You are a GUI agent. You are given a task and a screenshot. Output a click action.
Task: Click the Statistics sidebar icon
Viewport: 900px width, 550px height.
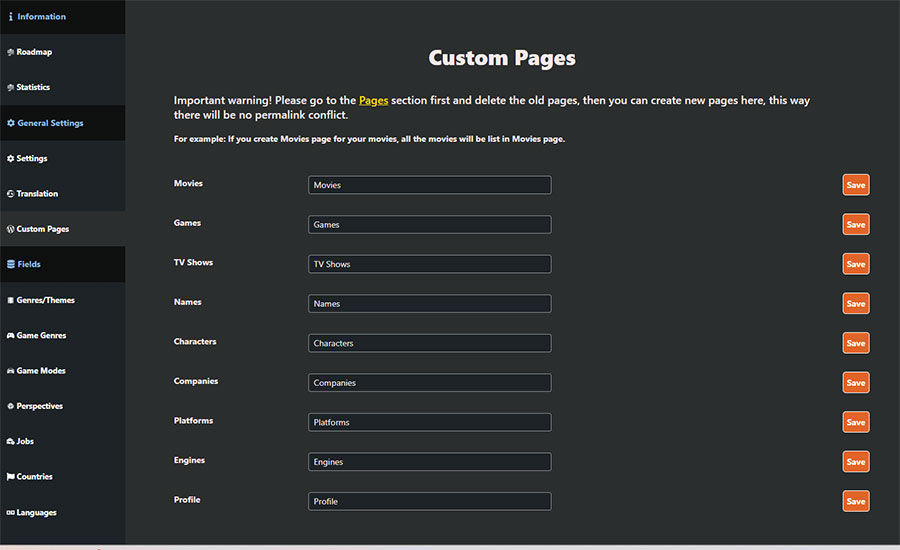click(x=10, y=88)
